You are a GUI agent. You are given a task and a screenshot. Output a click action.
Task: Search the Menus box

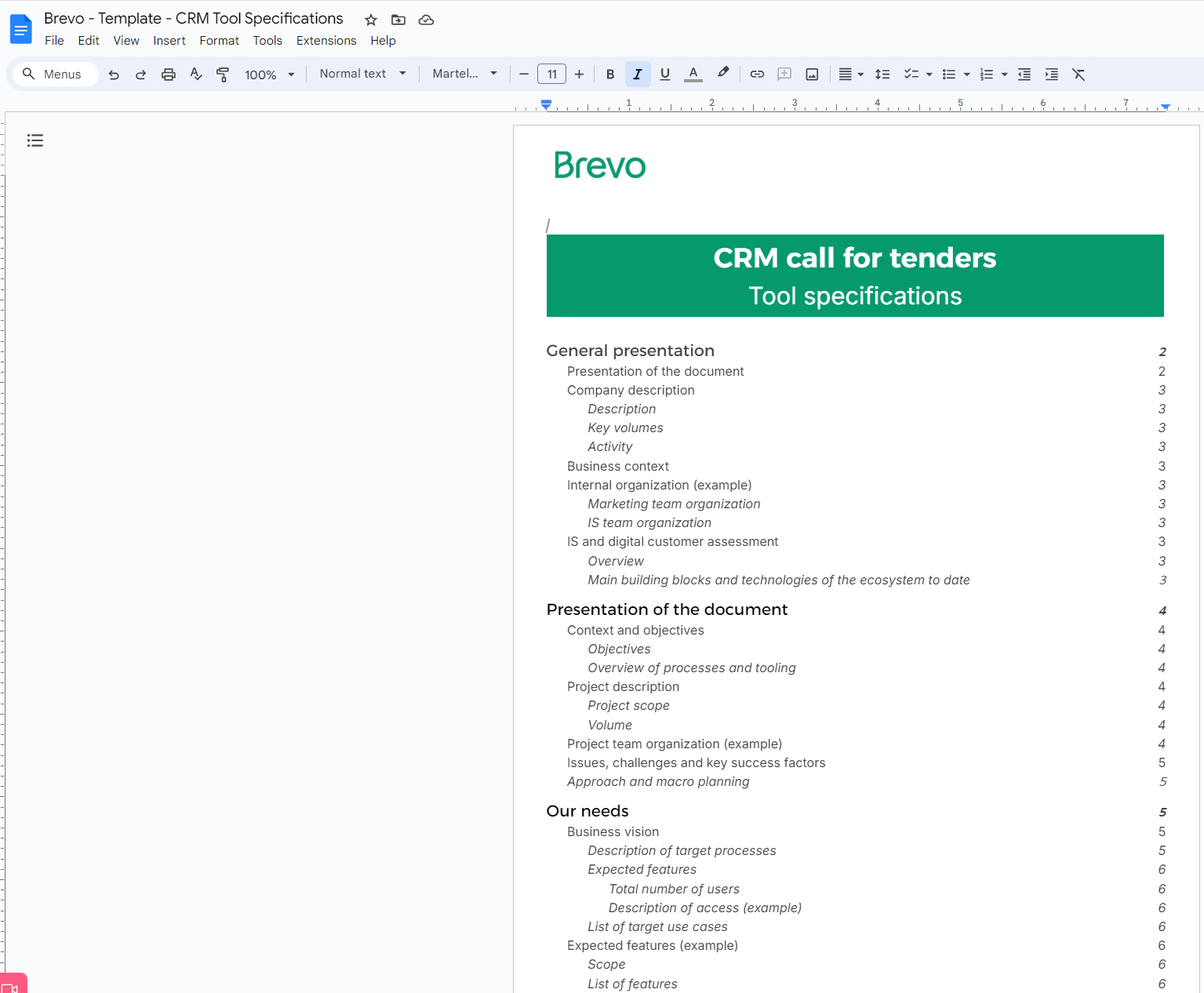(55, 75)
